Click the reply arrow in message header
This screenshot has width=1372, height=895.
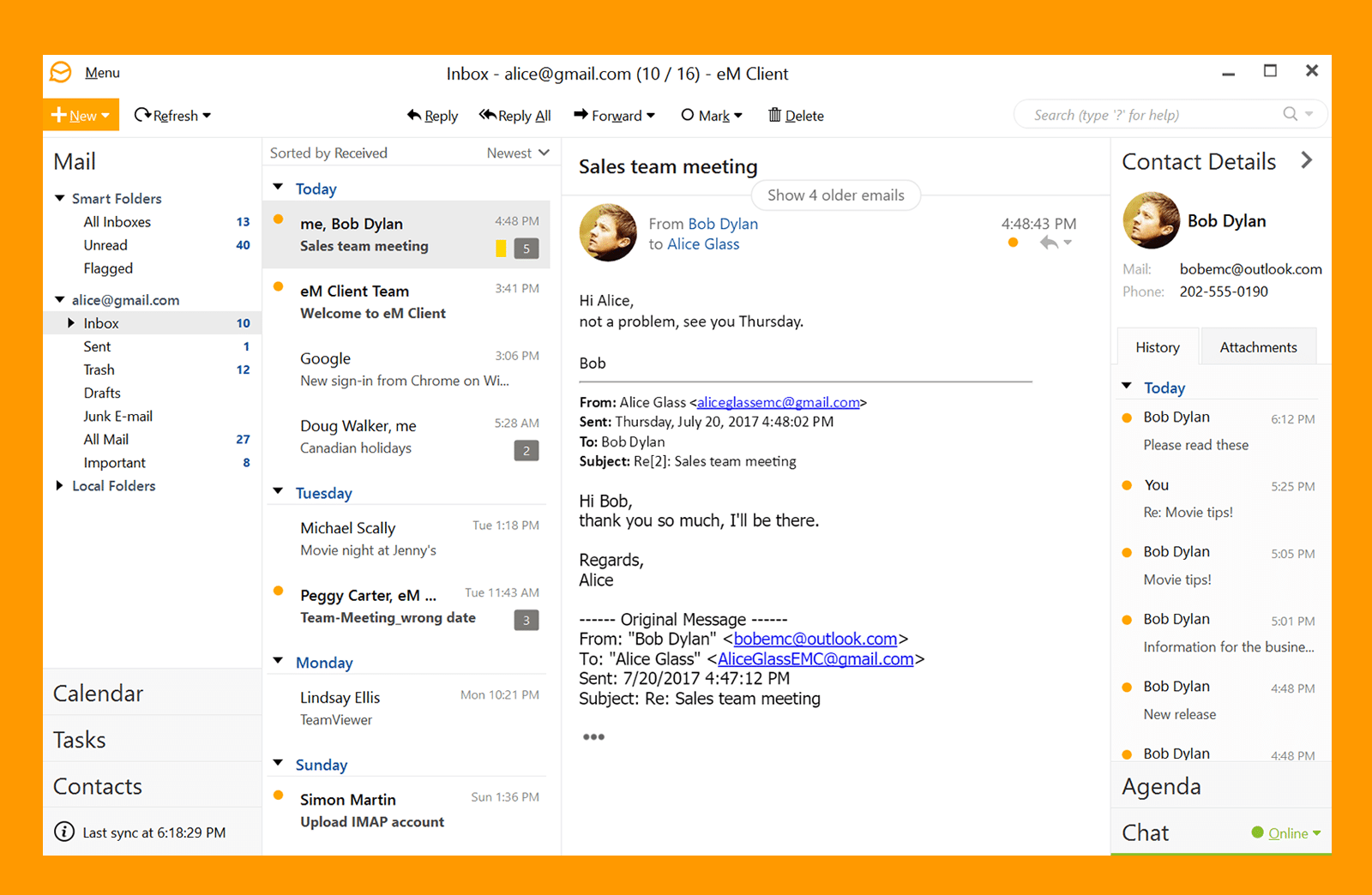(x=1048, y=243)
